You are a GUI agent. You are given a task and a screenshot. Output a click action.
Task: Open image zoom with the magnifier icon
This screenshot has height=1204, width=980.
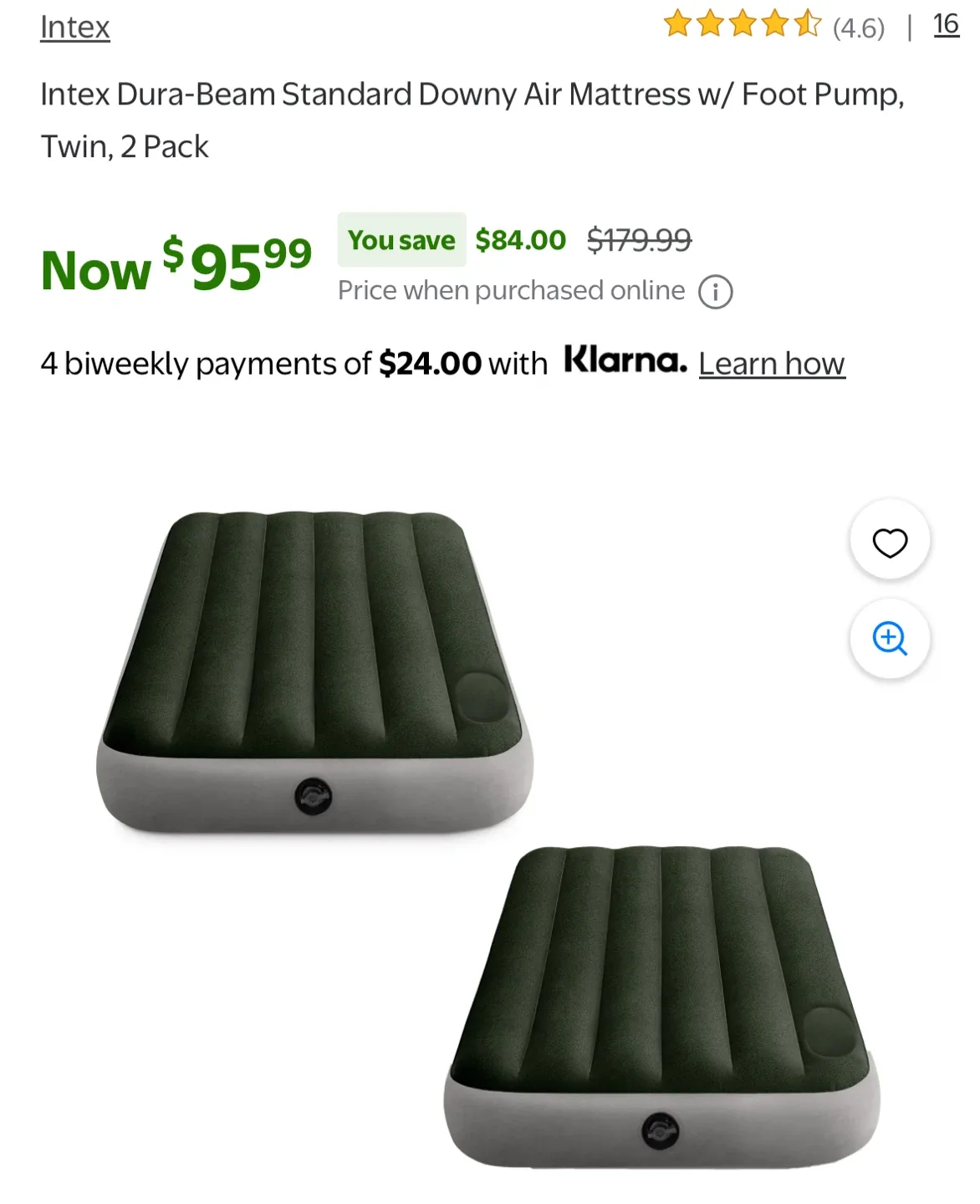coord(889,640)
